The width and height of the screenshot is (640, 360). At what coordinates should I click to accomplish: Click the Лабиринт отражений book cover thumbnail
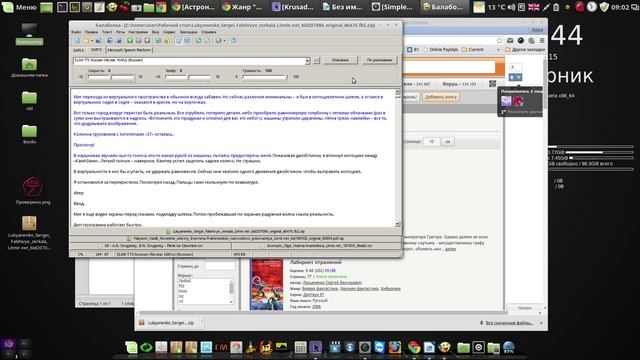(x=267, y=285)
